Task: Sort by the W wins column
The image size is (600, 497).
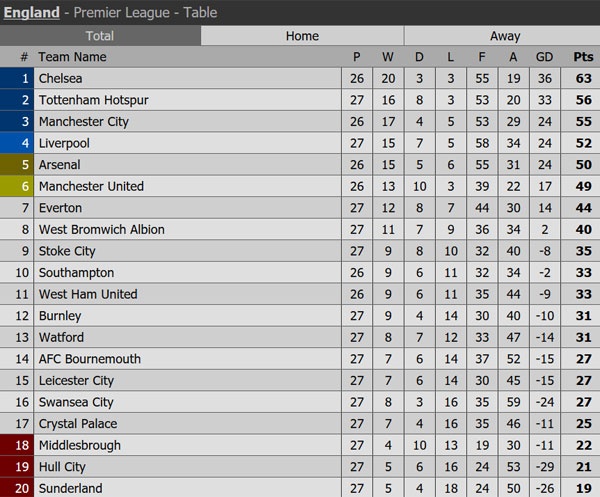Action: 388,57
